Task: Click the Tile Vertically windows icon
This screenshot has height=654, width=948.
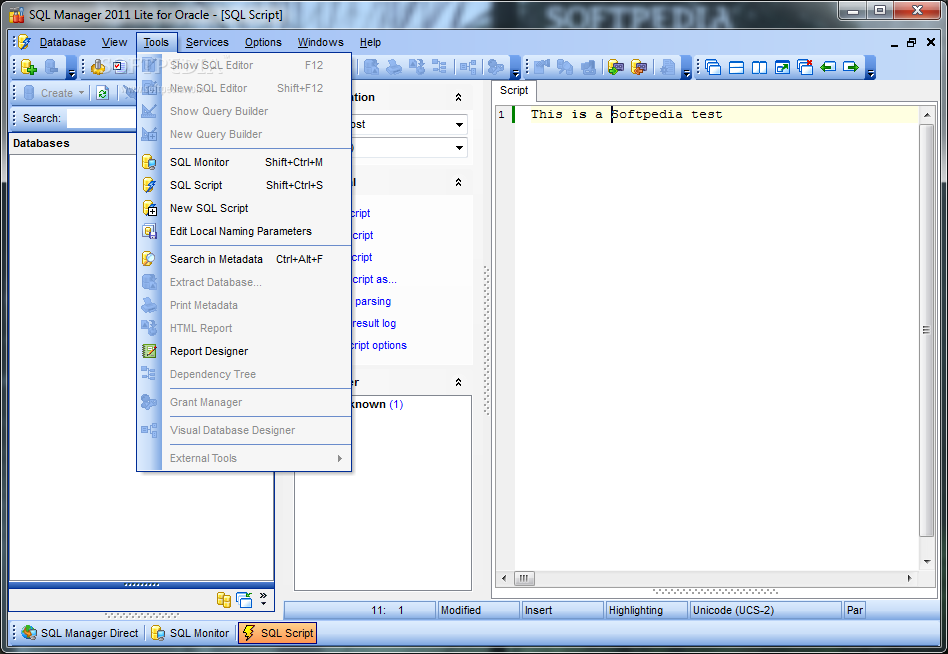Action: pos(759,66)
